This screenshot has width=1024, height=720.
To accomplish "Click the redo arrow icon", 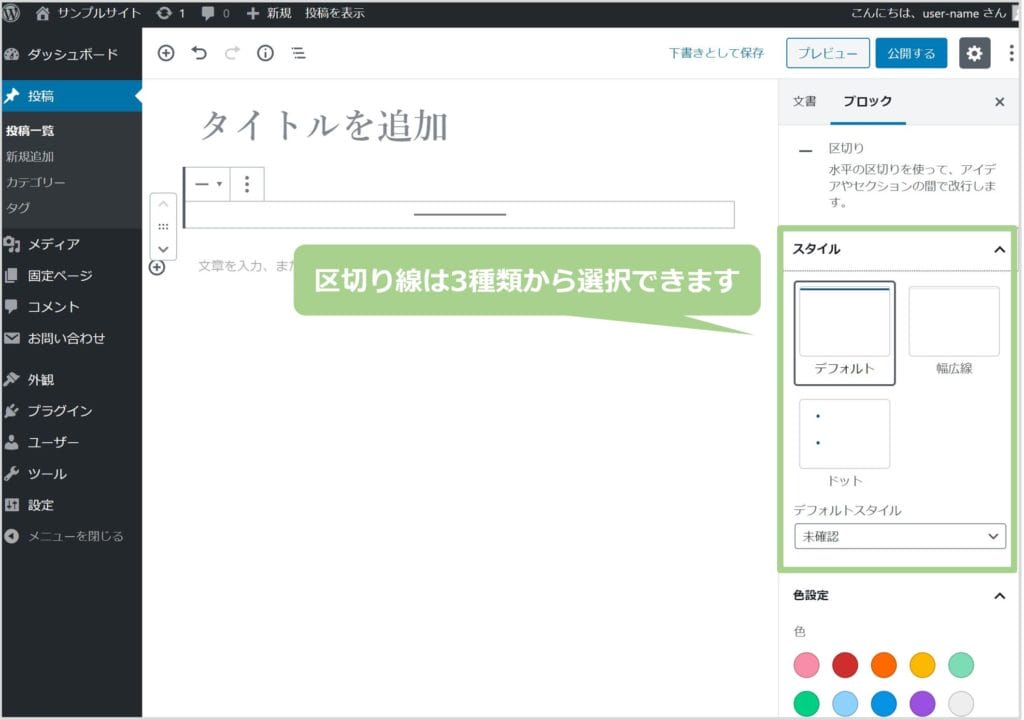I will (x=232, y=53).
